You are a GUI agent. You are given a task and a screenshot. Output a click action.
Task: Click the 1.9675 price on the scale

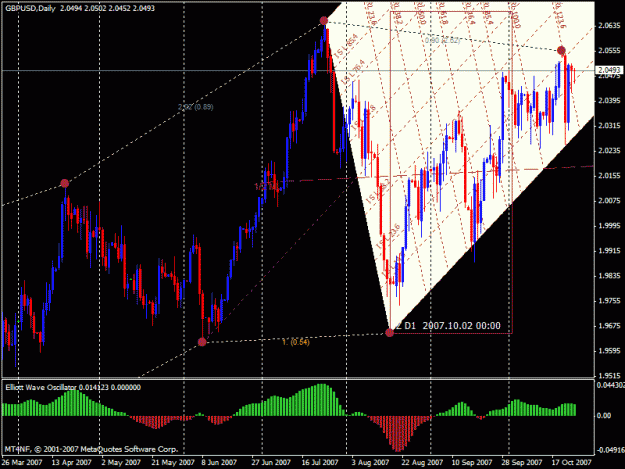pyautogui.click(x=609, y=326)
